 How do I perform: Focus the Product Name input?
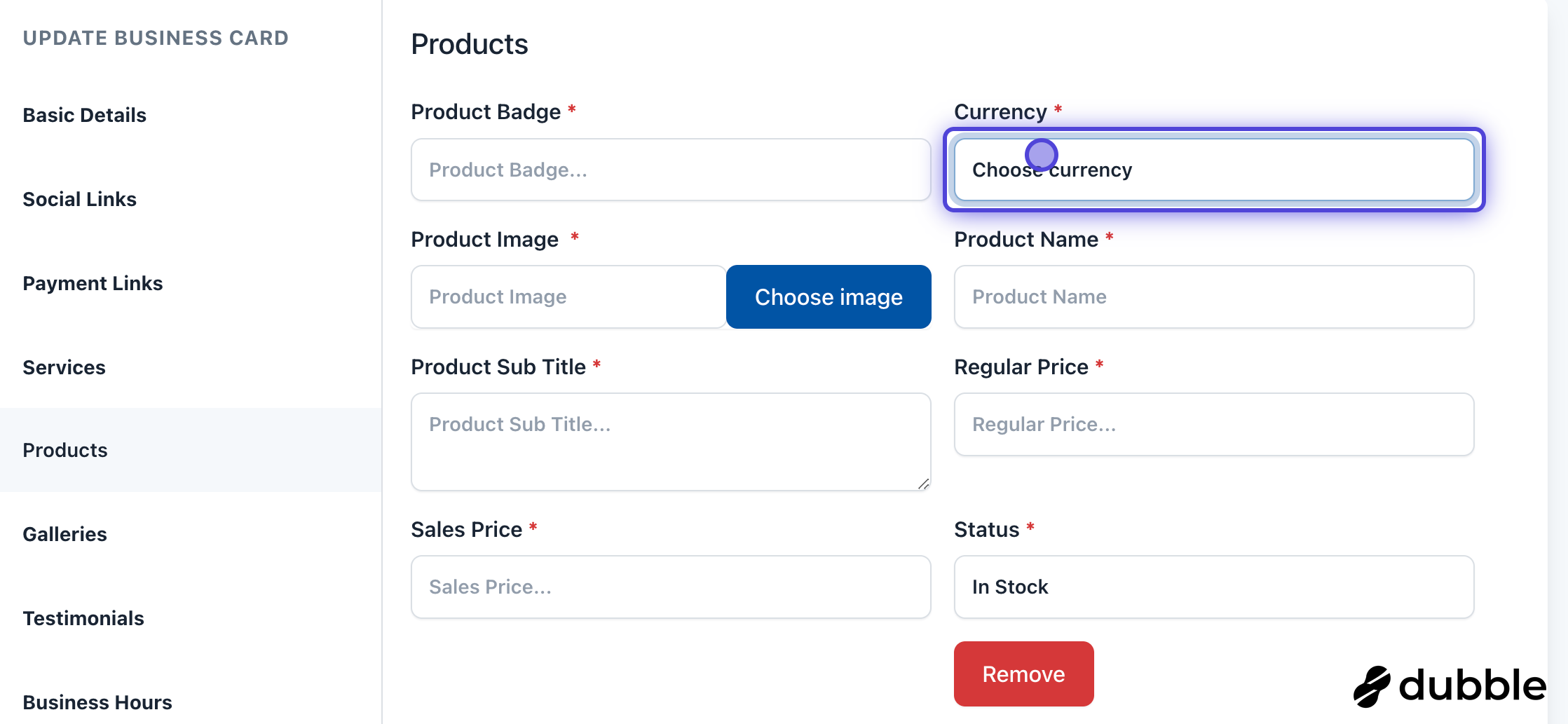click(1213, 296)
